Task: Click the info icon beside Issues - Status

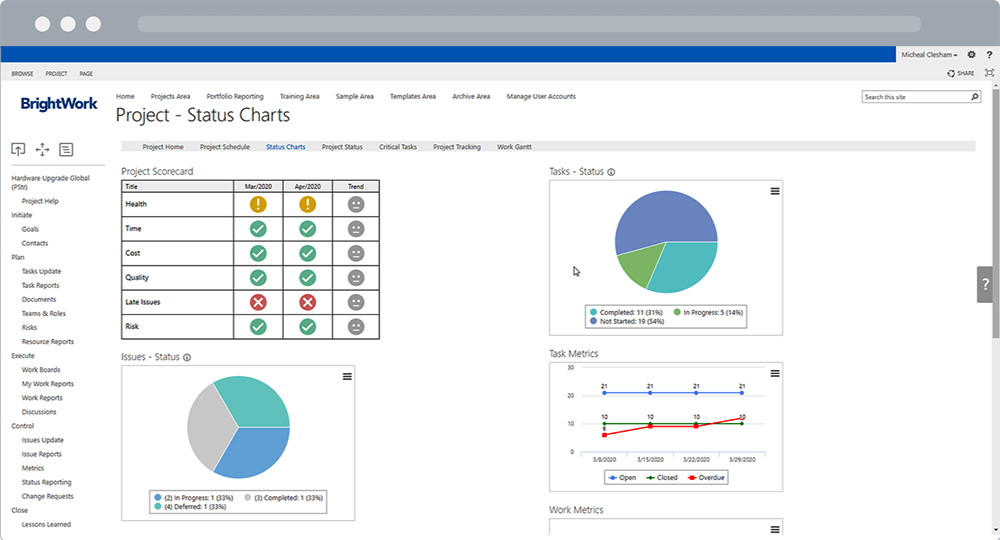Action: click(x=187, y=357)
